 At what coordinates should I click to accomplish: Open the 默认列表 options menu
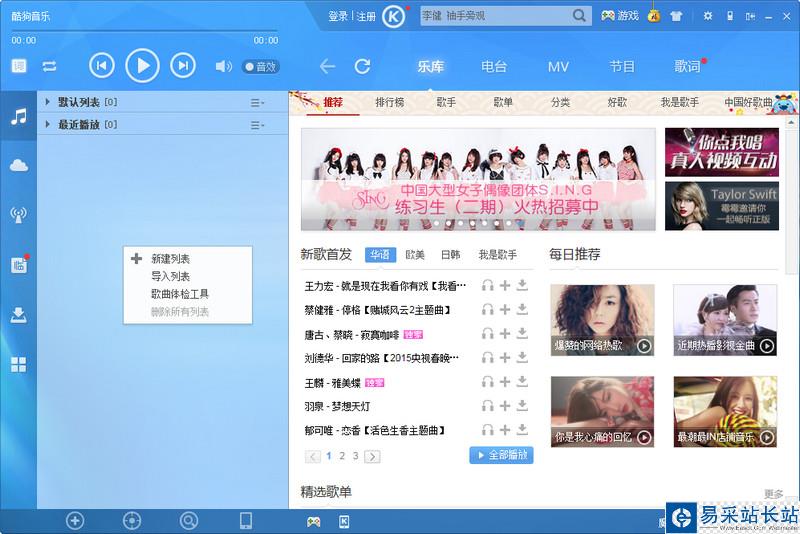pos(257,103)
